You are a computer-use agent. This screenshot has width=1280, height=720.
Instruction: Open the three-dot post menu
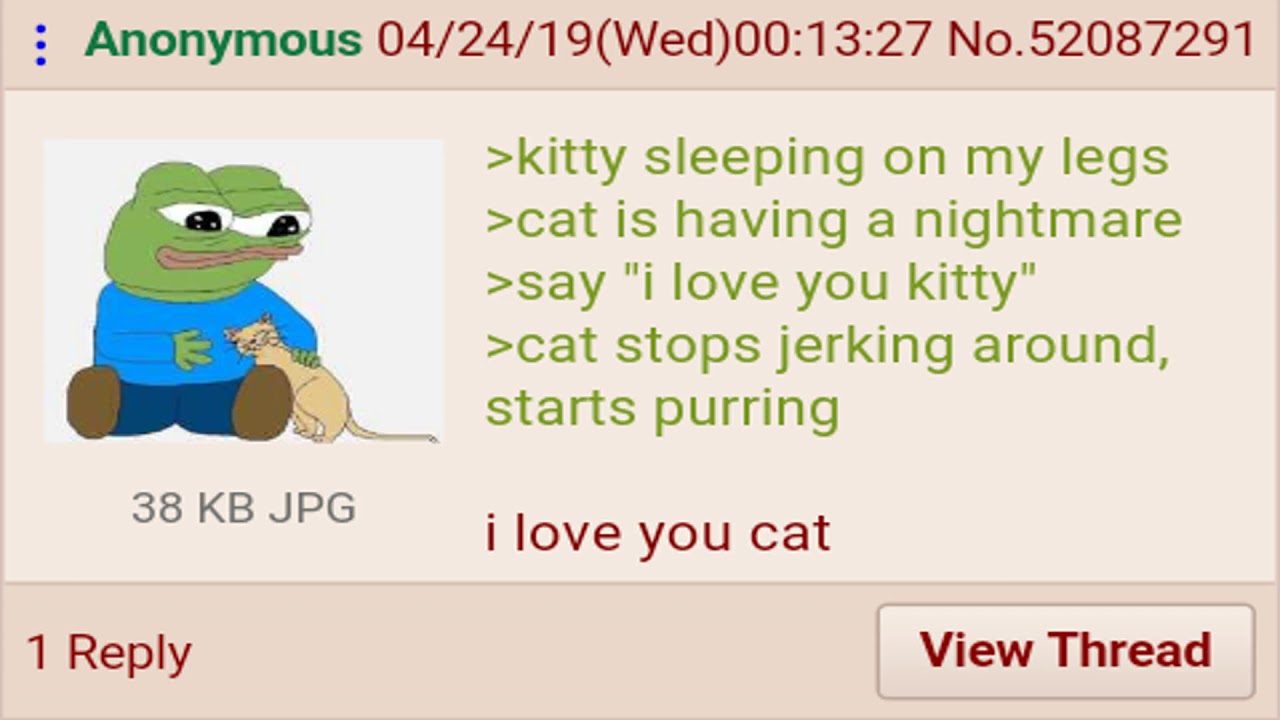(40, 45)
